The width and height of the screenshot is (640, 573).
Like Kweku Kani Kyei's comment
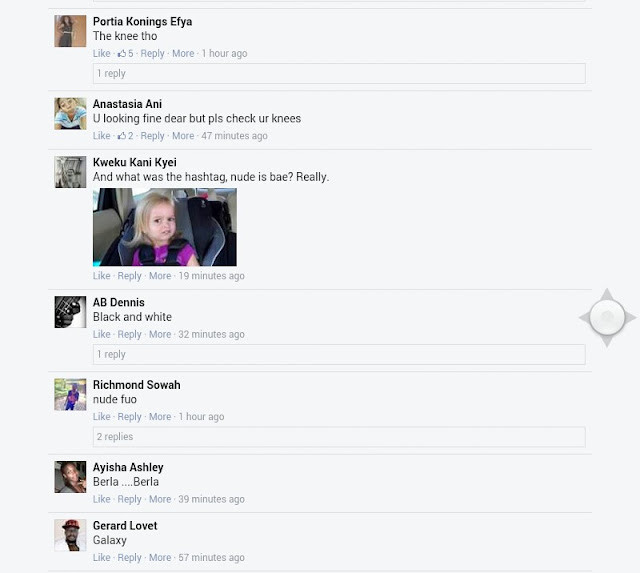pyautogui.click(x=101, y=276)
